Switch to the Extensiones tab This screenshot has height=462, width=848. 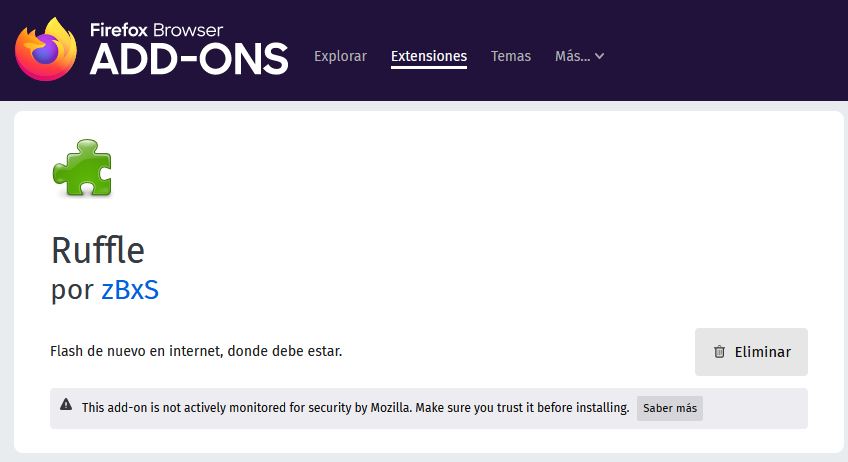(x=429, y=56)
